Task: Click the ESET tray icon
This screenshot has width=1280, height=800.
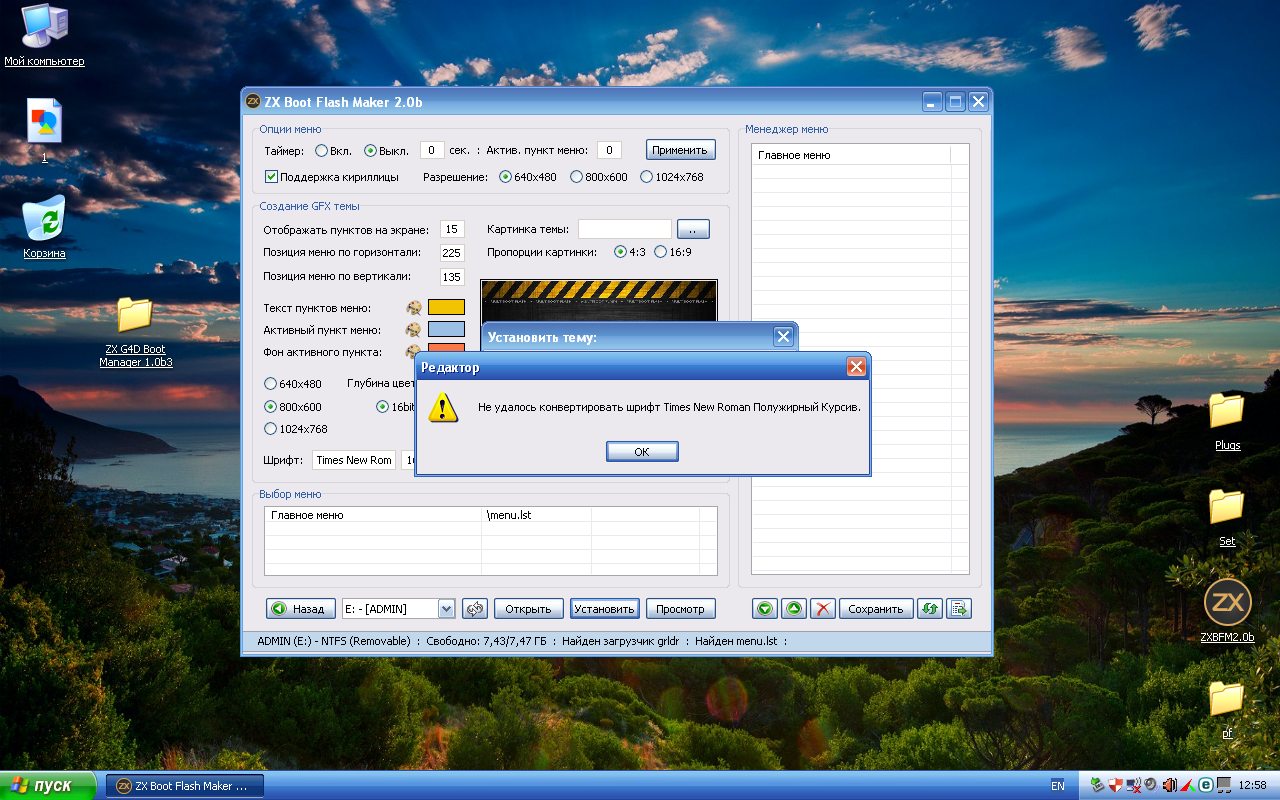Action: 1206,785
